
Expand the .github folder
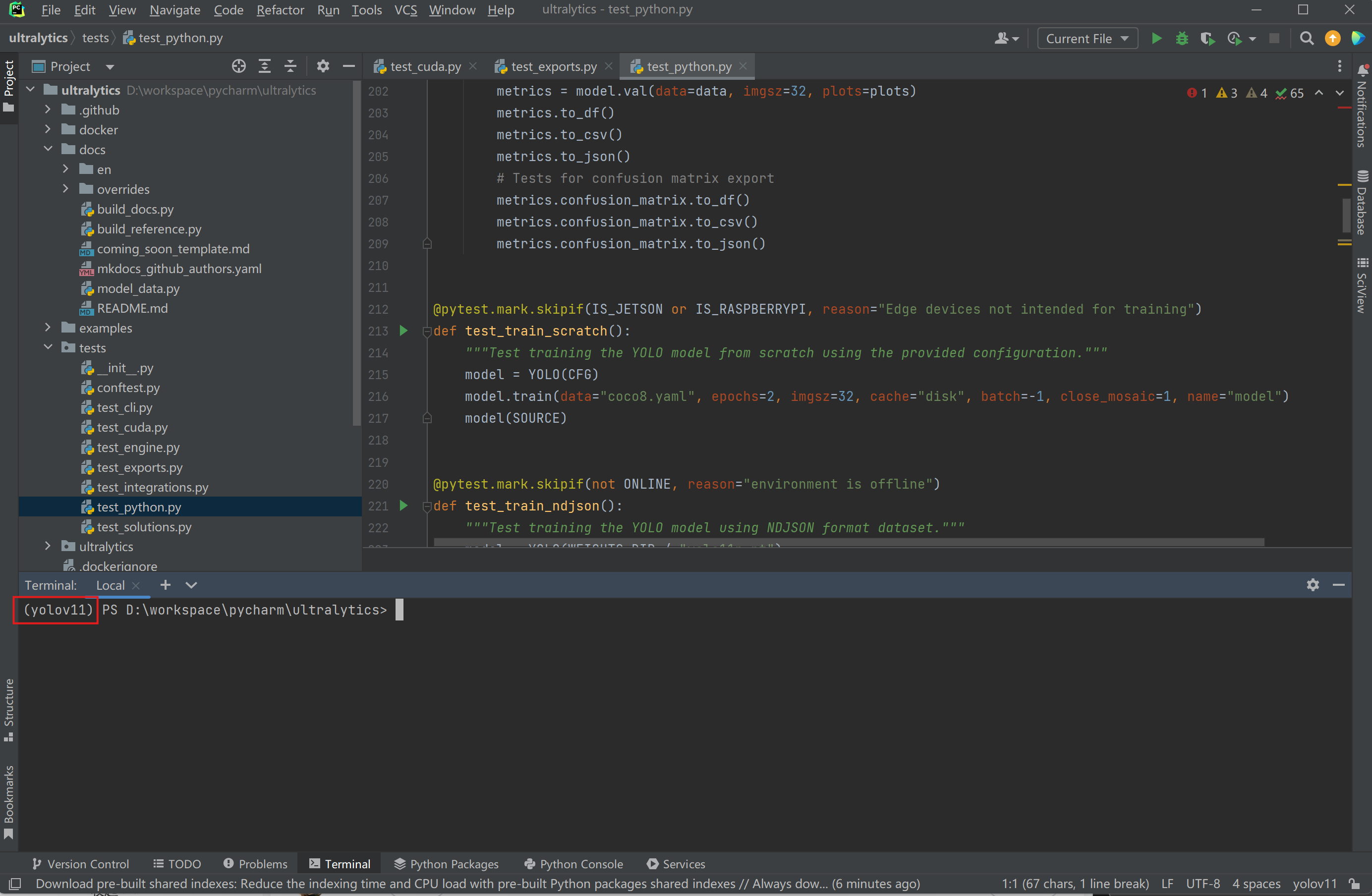pos(49,110)
